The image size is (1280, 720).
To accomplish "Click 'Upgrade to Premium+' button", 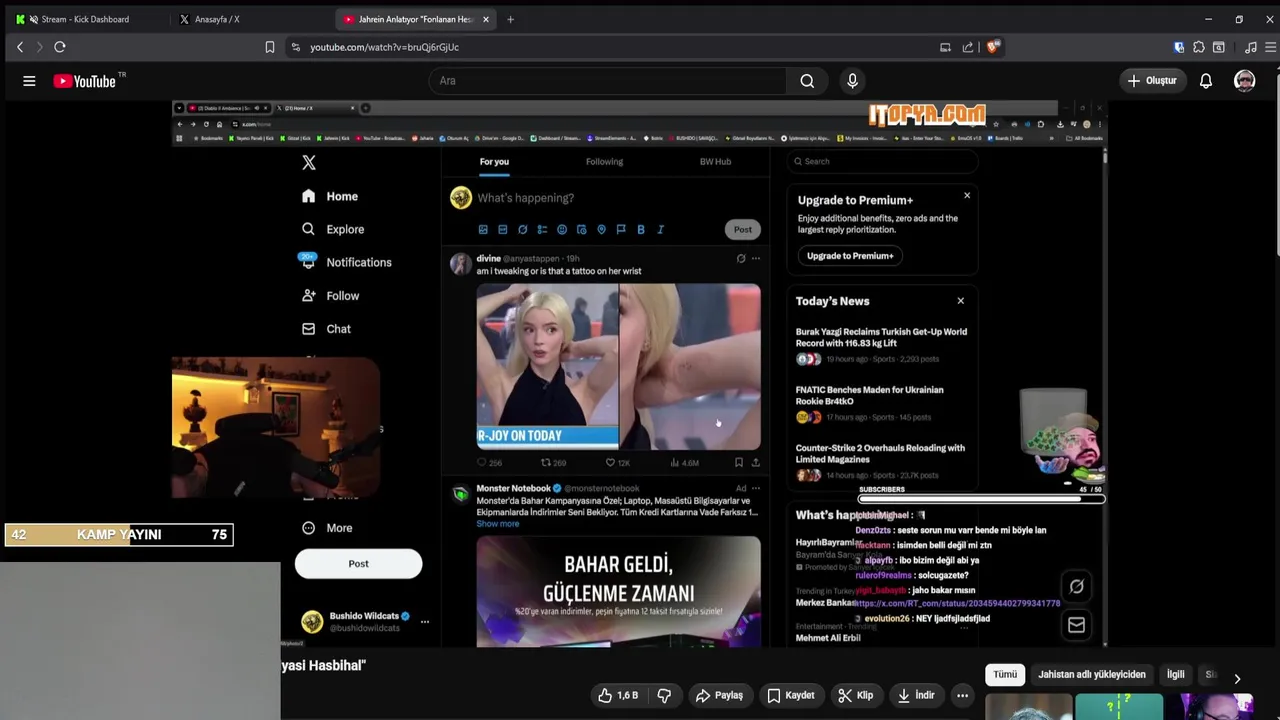I will (x=850, y=256).
